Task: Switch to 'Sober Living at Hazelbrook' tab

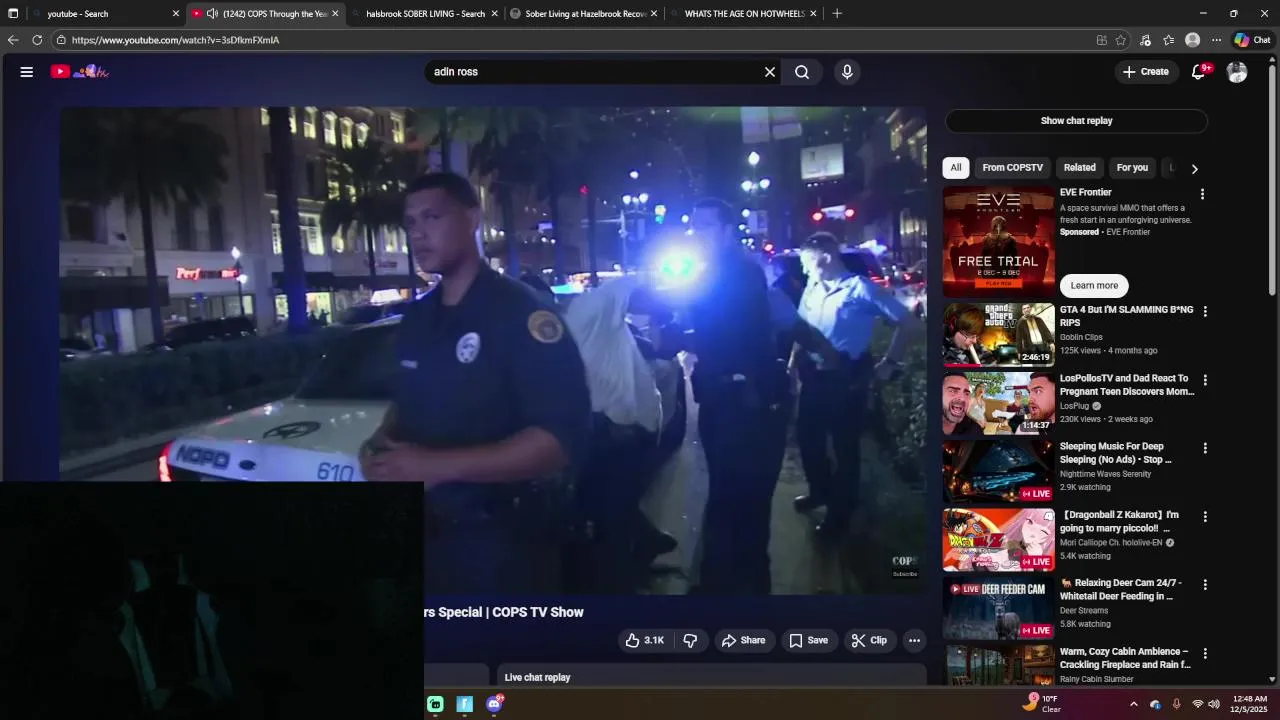Action: [585, 14]
